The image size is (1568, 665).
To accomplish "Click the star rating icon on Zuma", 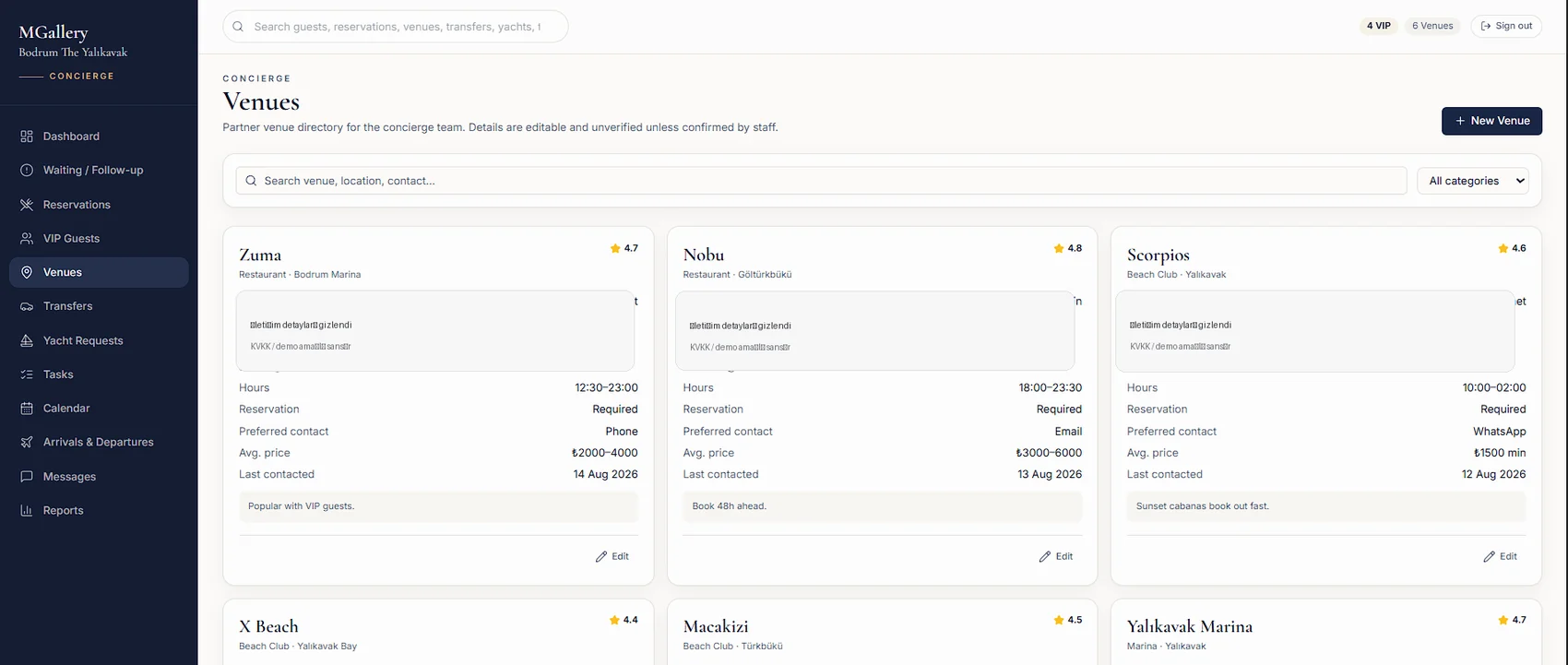I will 615,248.
